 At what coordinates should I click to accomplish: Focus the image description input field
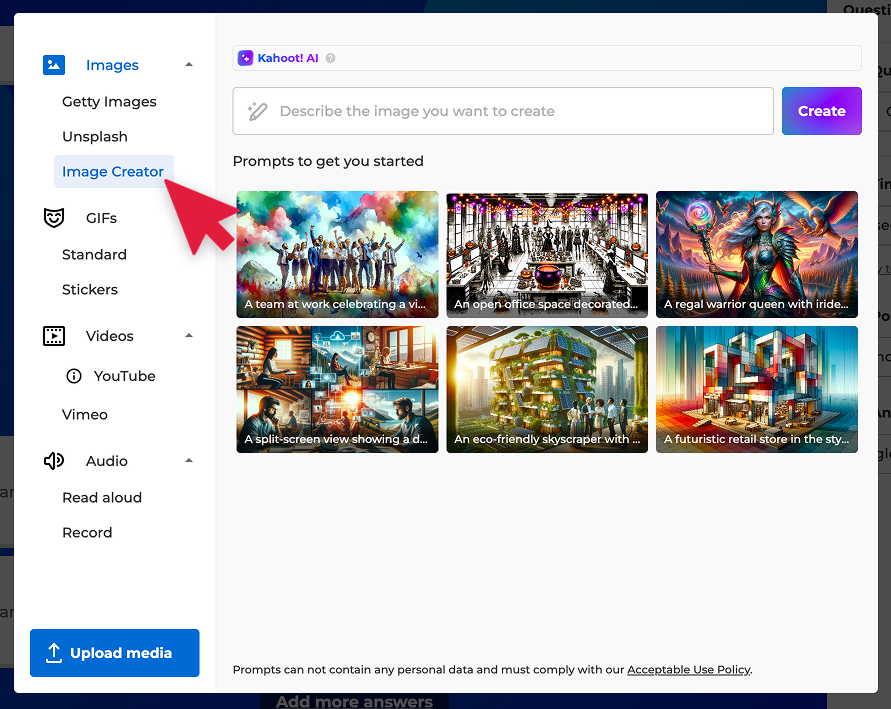(503, 111)
